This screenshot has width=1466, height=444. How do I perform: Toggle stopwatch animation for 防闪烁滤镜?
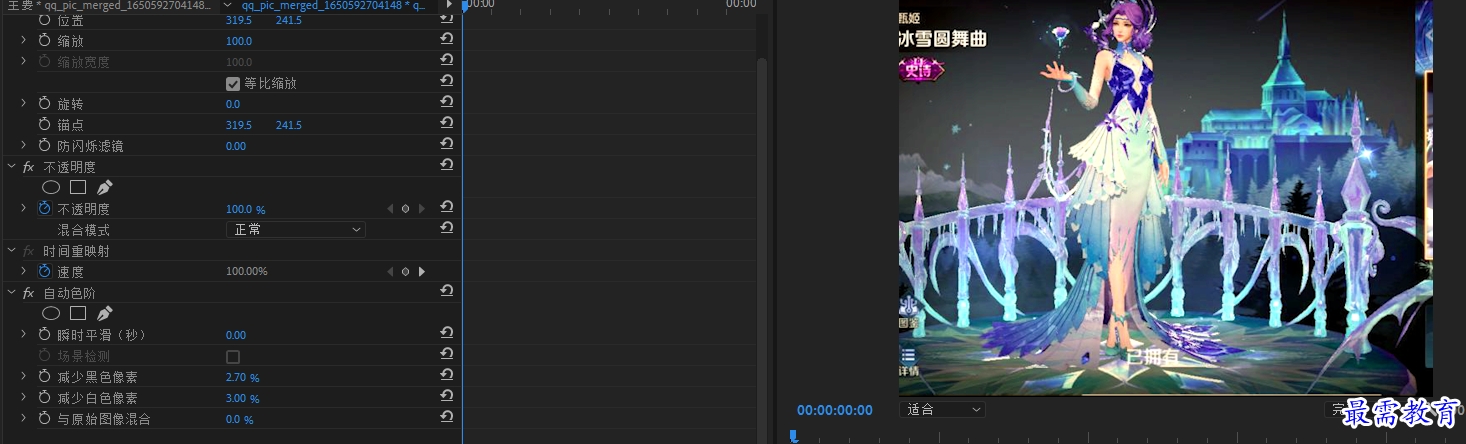click(44, 146)
